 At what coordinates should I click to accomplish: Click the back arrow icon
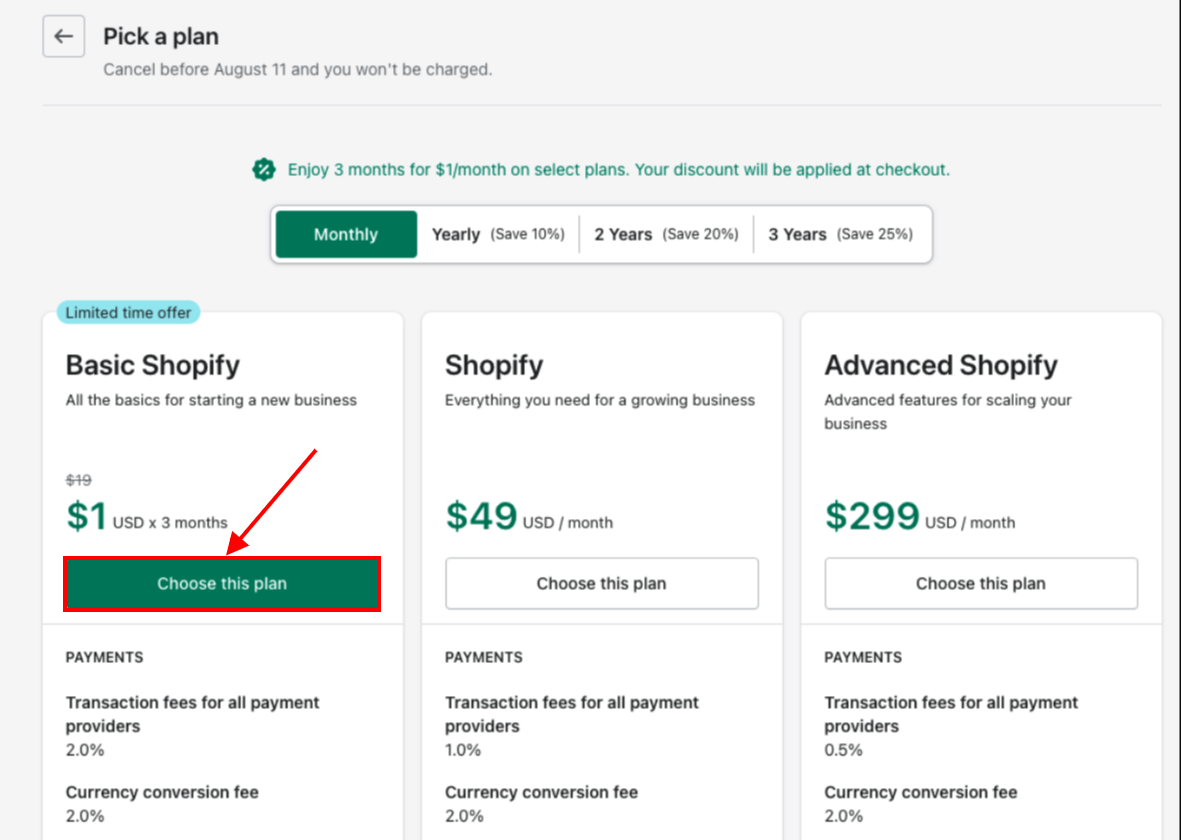click(x=63, y=36)
